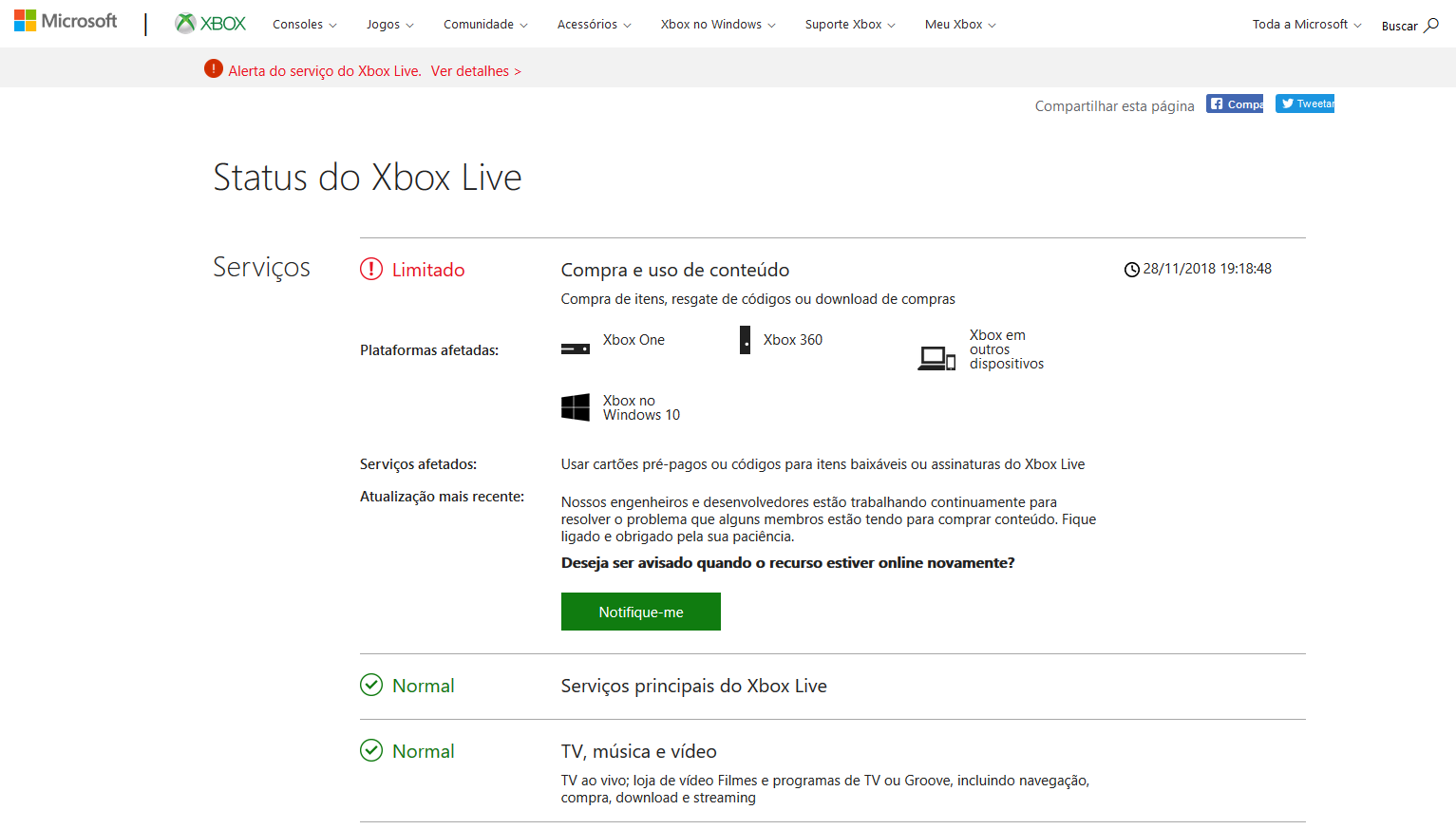The height and width of the screenshot is (829, 1456).
Task: Click the Limitado warning status icon
Action: point(371,270)
